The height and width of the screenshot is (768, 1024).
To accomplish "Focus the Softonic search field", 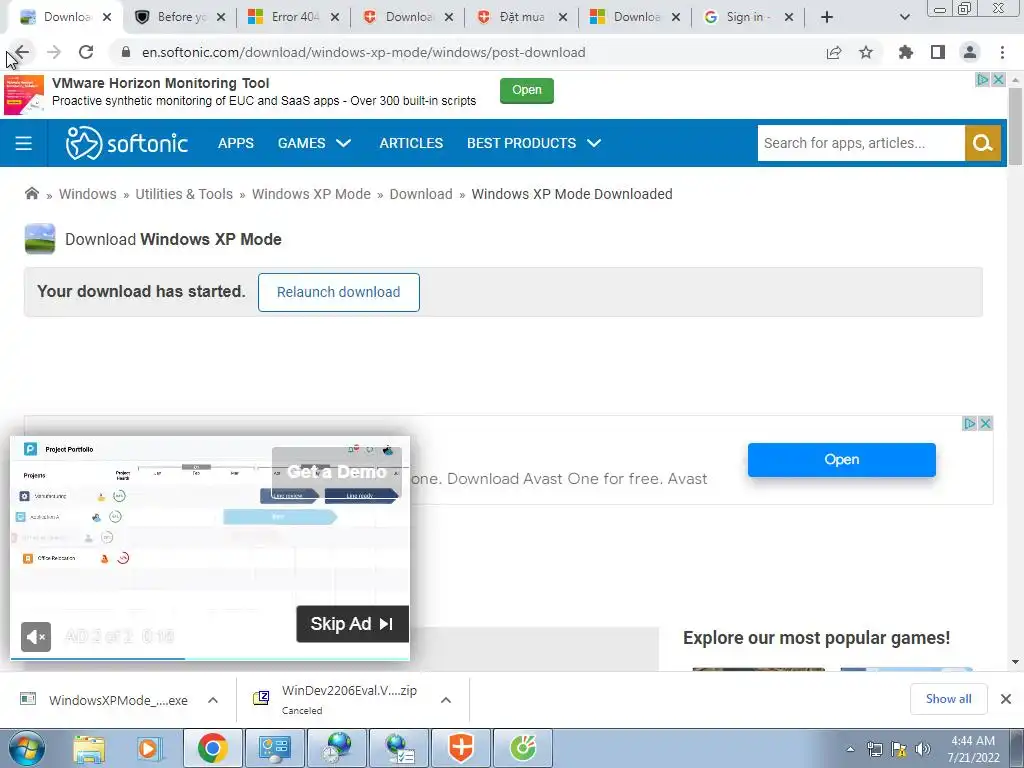I will 861,143.
